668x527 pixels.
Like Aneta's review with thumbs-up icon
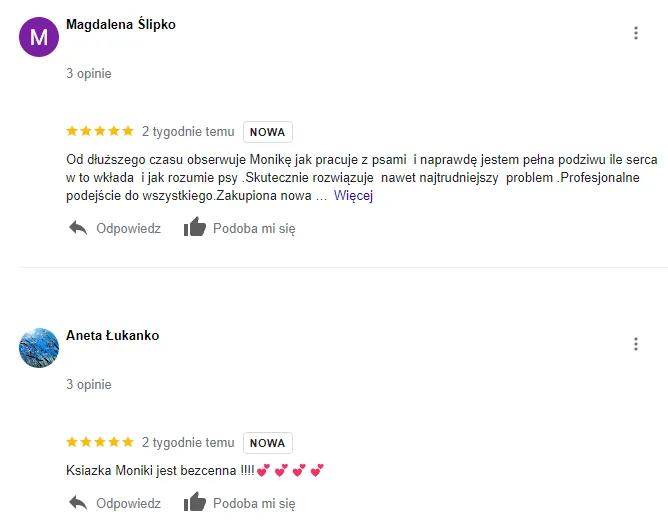pyautogui.click(x=195, y=501)
